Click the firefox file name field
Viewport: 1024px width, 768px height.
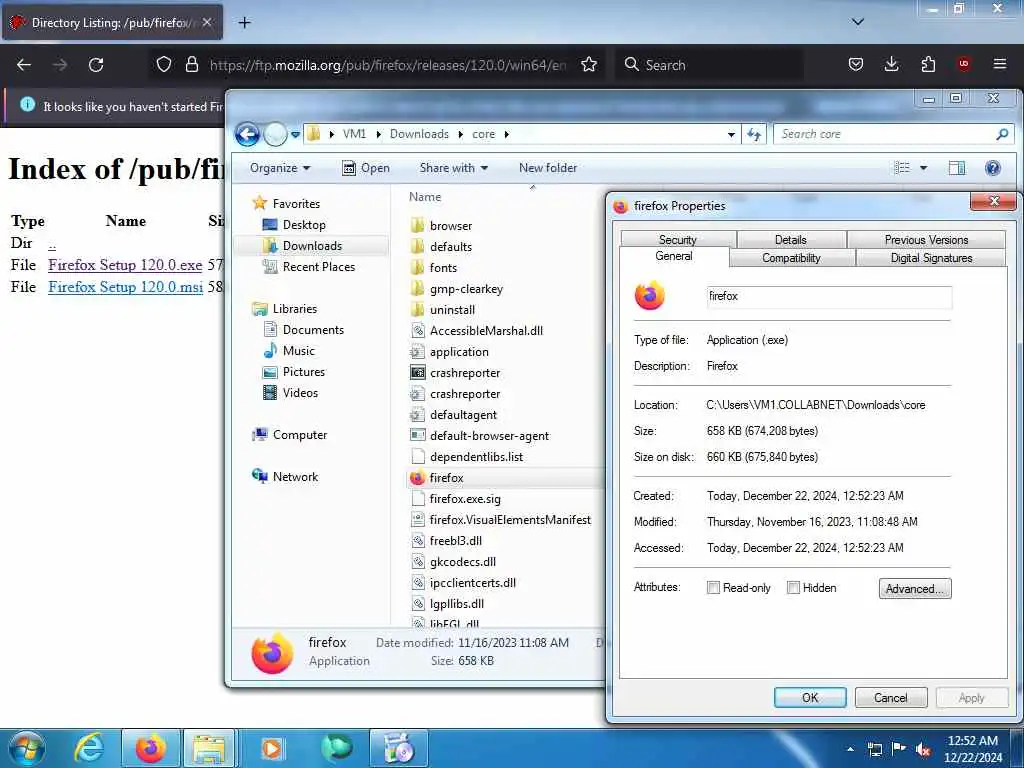829,296
